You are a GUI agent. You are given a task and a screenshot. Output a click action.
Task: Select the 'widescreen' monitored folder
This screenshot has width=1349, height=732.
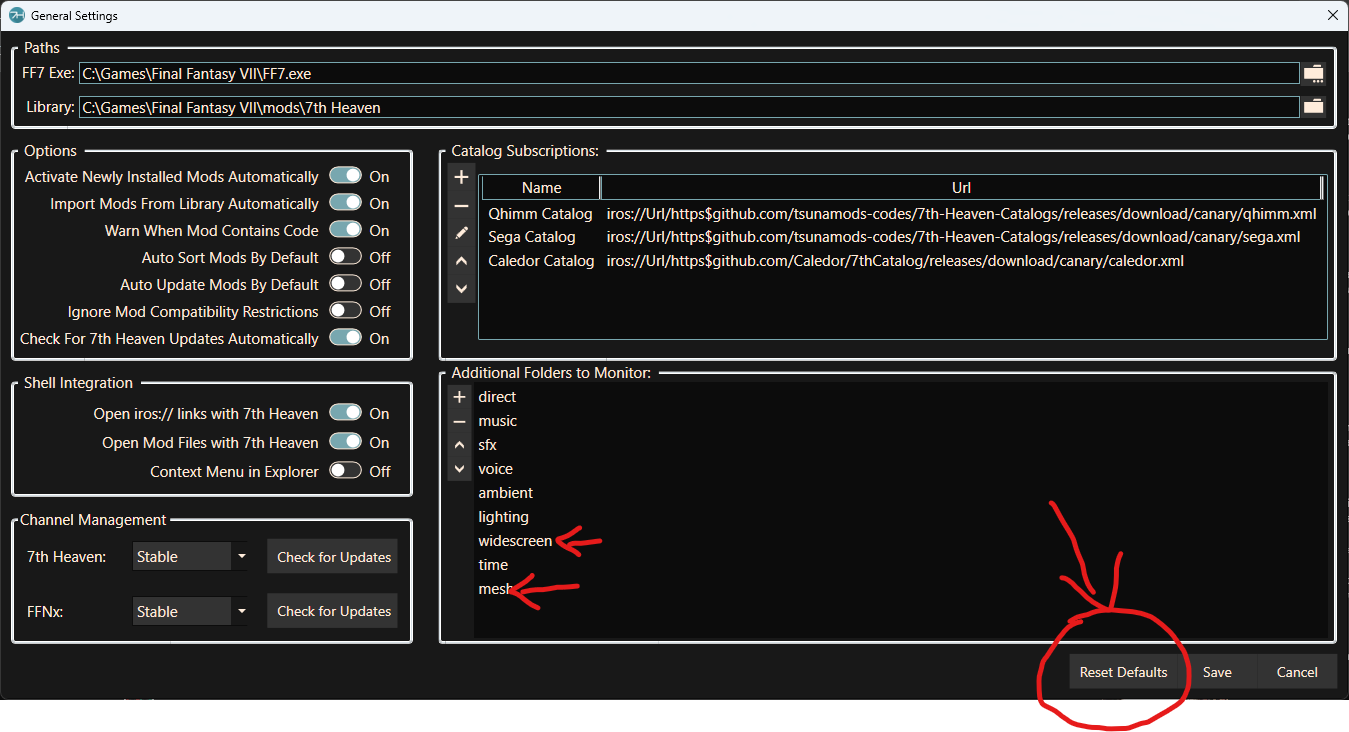[515, 541]
